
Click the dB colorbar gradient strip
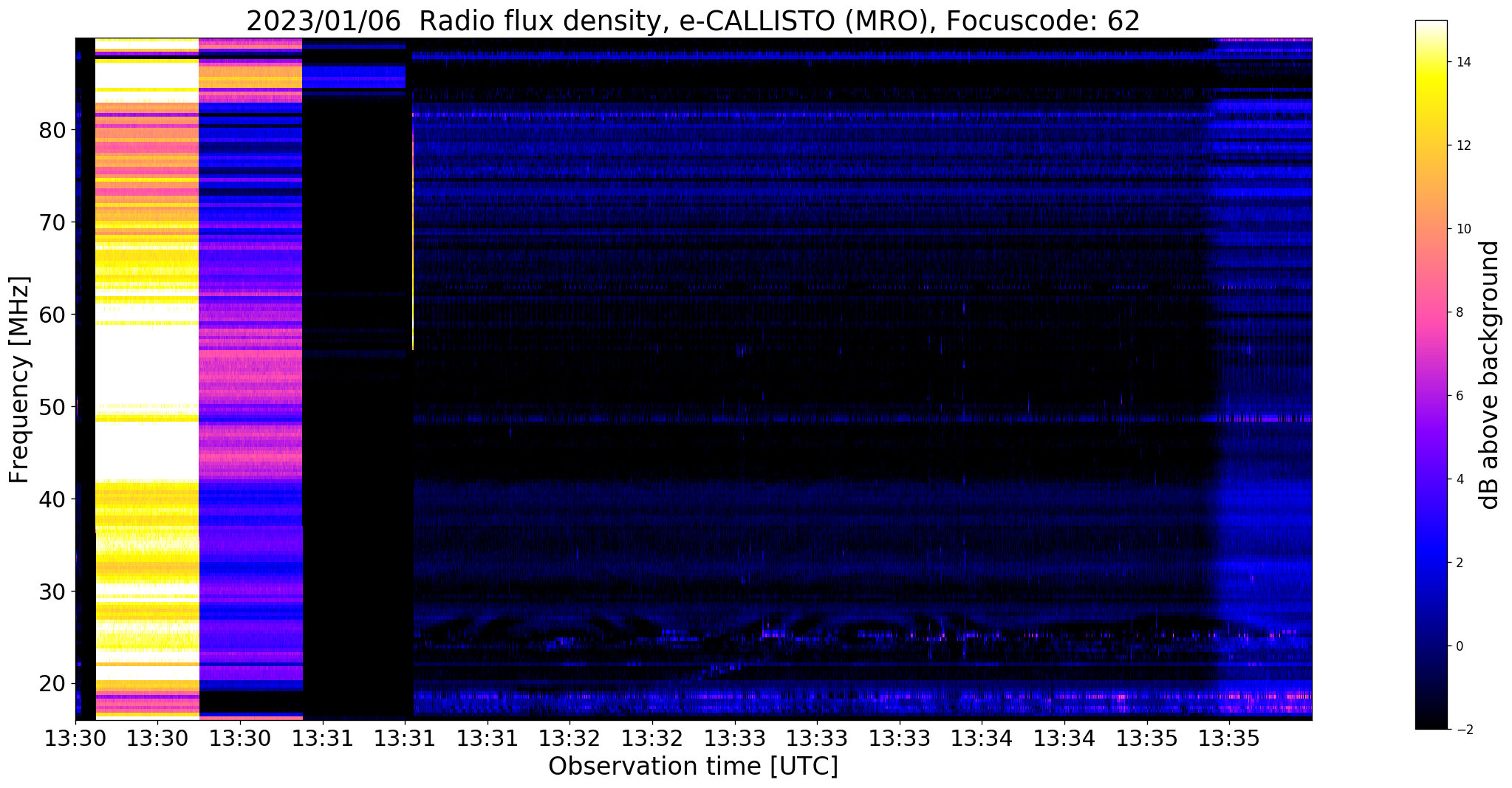coord(1431,375)
